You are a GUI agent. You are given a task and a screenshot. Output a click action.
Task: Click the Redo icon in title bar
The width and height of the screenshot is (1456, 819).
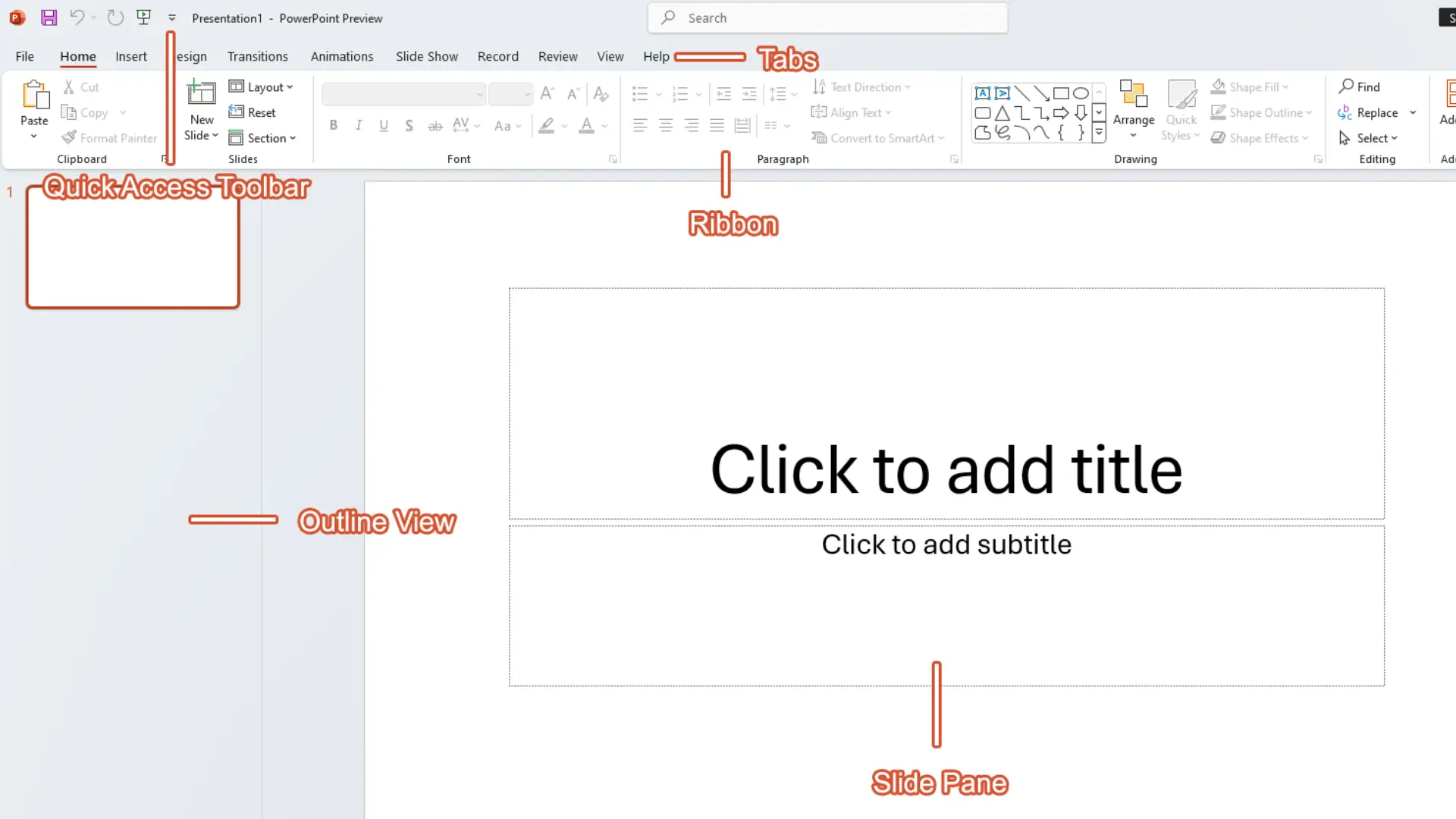[x=115, y=17]
